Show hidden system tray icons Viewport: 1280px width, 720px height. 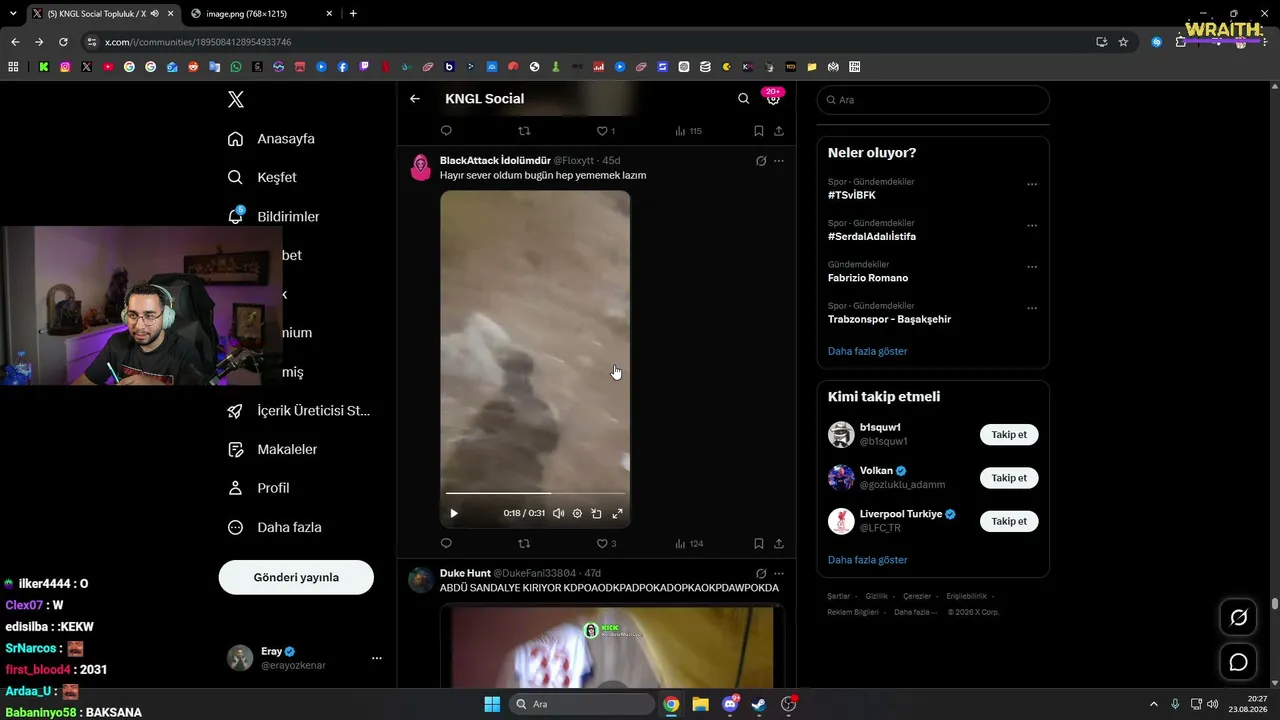click(1153, 704)
